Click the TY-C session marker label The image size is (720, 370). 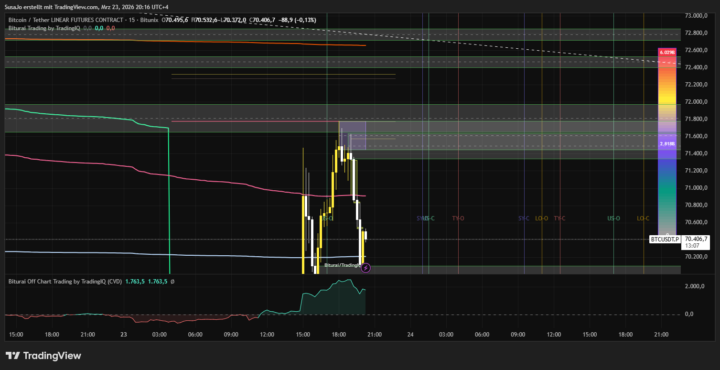[559, 219]
